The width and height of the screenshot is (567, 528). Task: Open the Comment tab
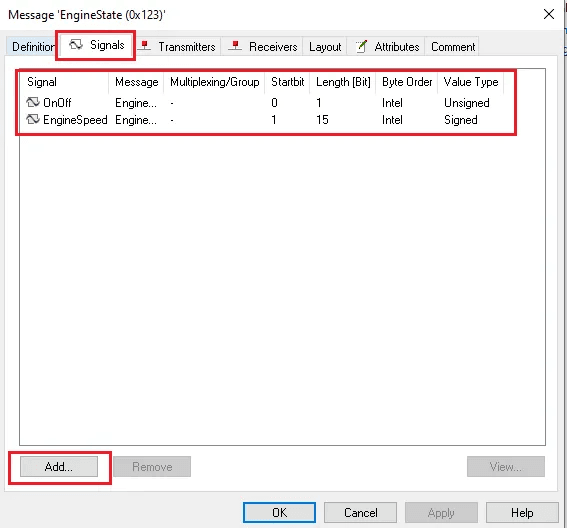coord(452,47)
